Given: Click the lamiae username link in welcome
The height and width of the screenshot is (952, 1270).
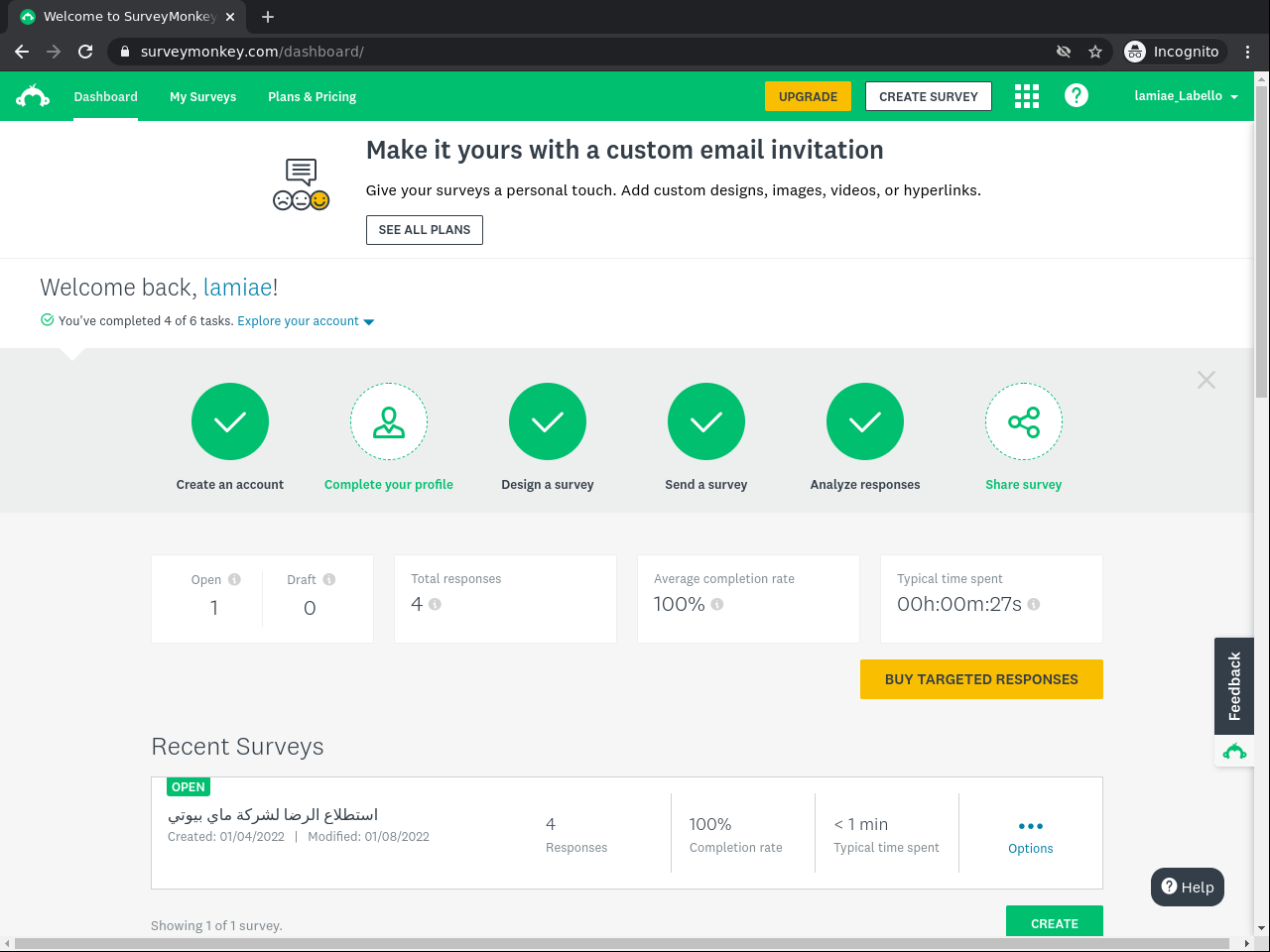Looking at the screenshot, I should pyautogui.click(x=237, y=288).
